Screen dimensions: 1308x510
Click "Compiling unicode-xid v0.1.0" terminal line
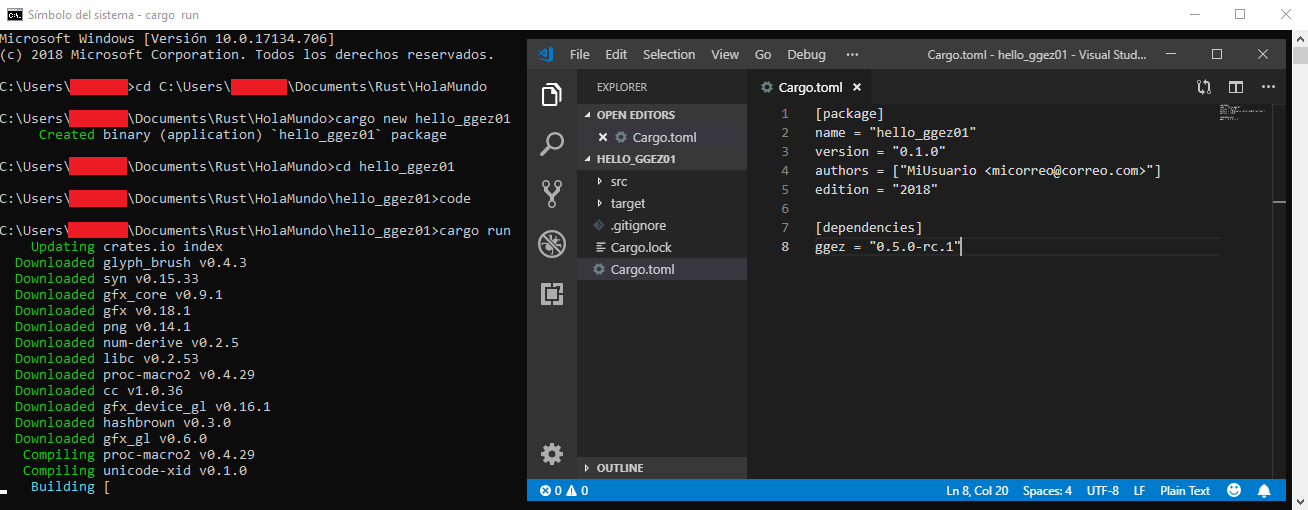tap(134, 470)
